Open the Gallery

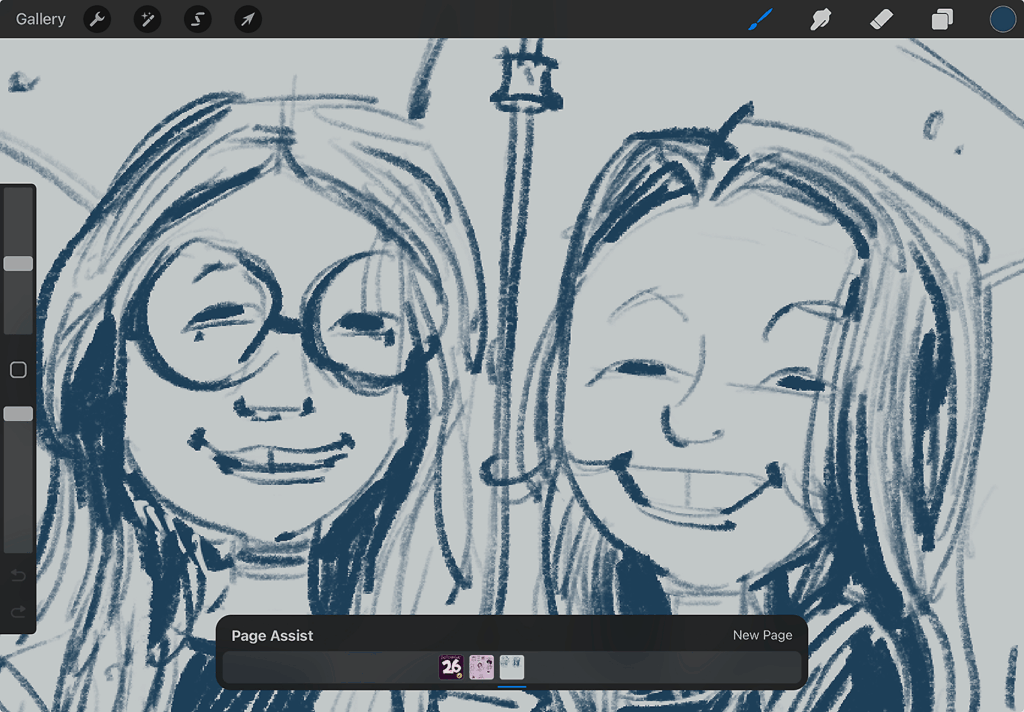pyautogui.click(x=41, y=19)
